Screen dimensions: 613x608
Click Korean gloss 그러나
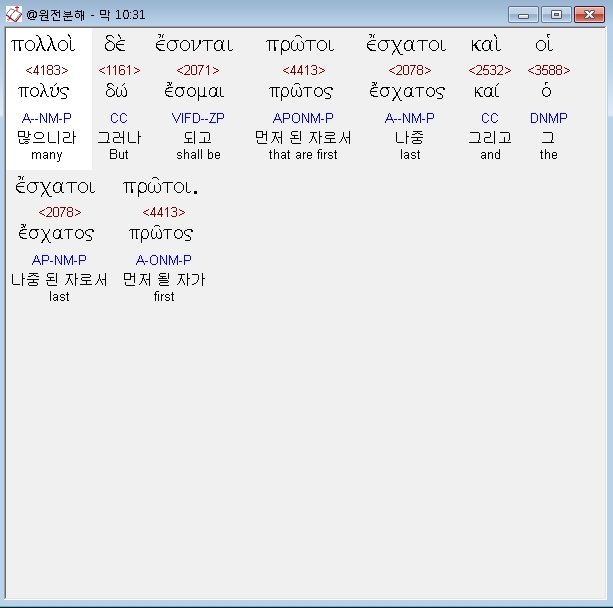pyautogui.click(x=119, y=138)
